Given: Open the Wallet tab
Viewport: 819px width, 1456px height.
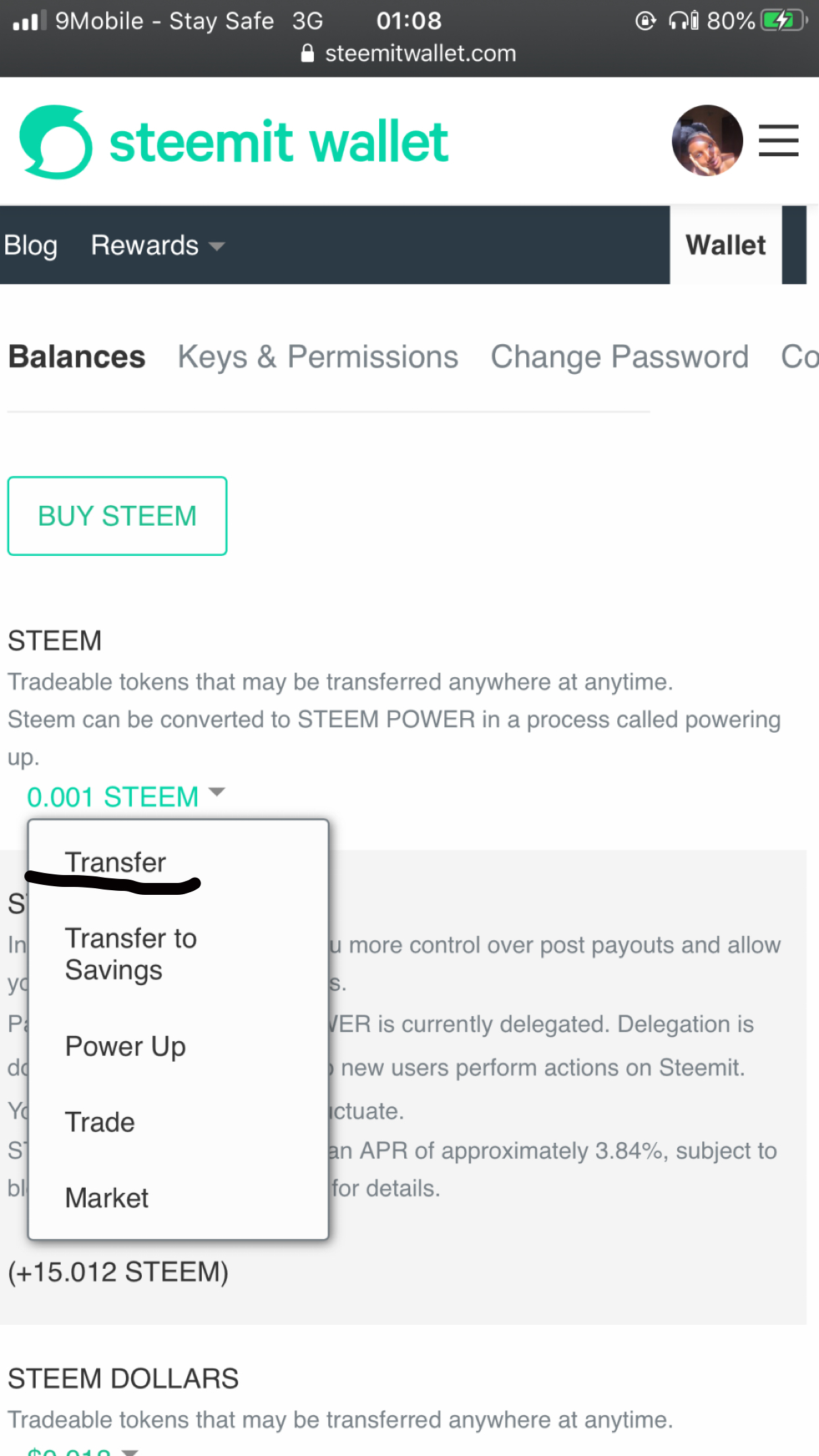Looking at the screenshot, I should point(725,245).
